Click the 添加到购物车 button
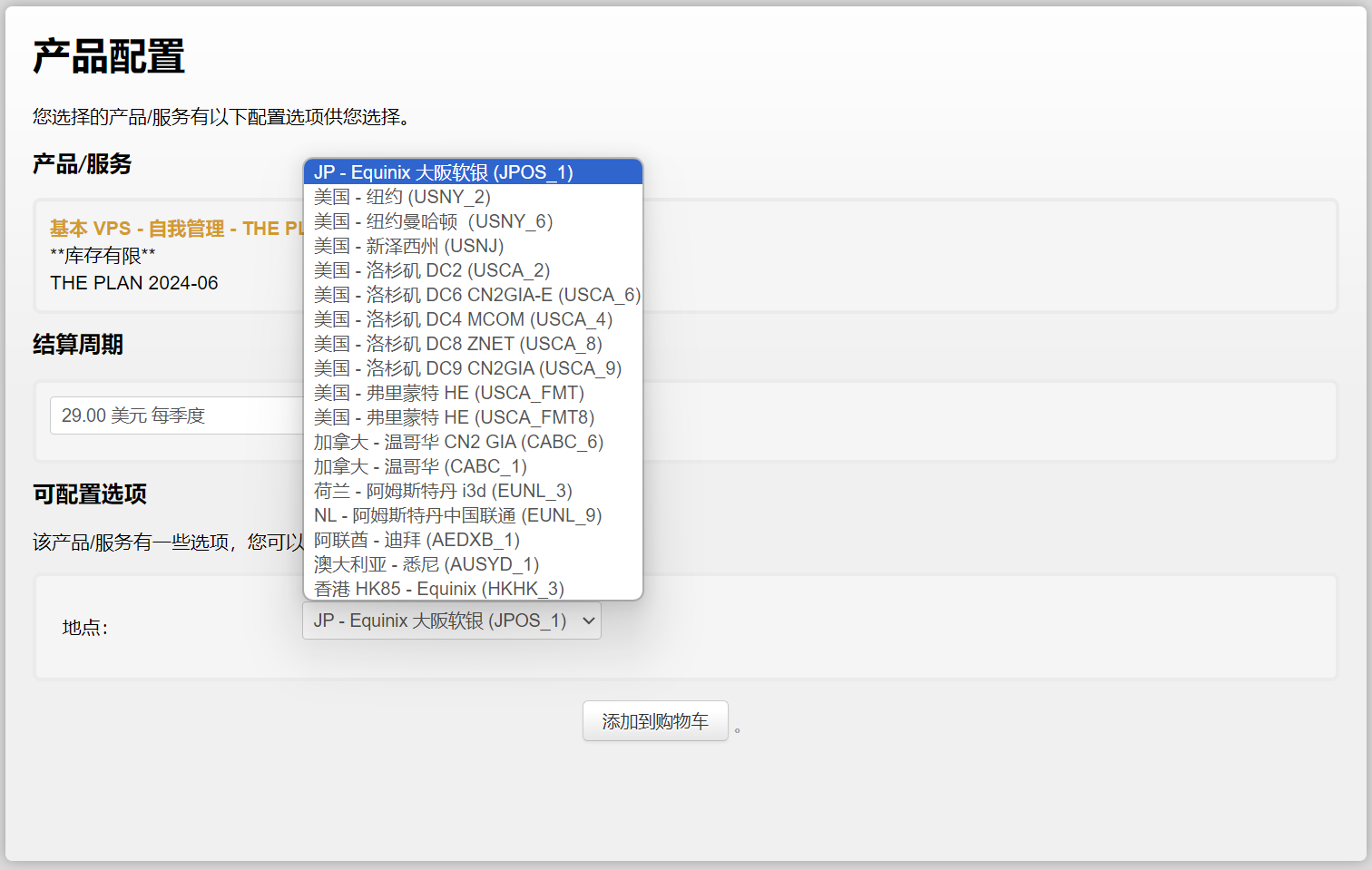 coord(655,721)
